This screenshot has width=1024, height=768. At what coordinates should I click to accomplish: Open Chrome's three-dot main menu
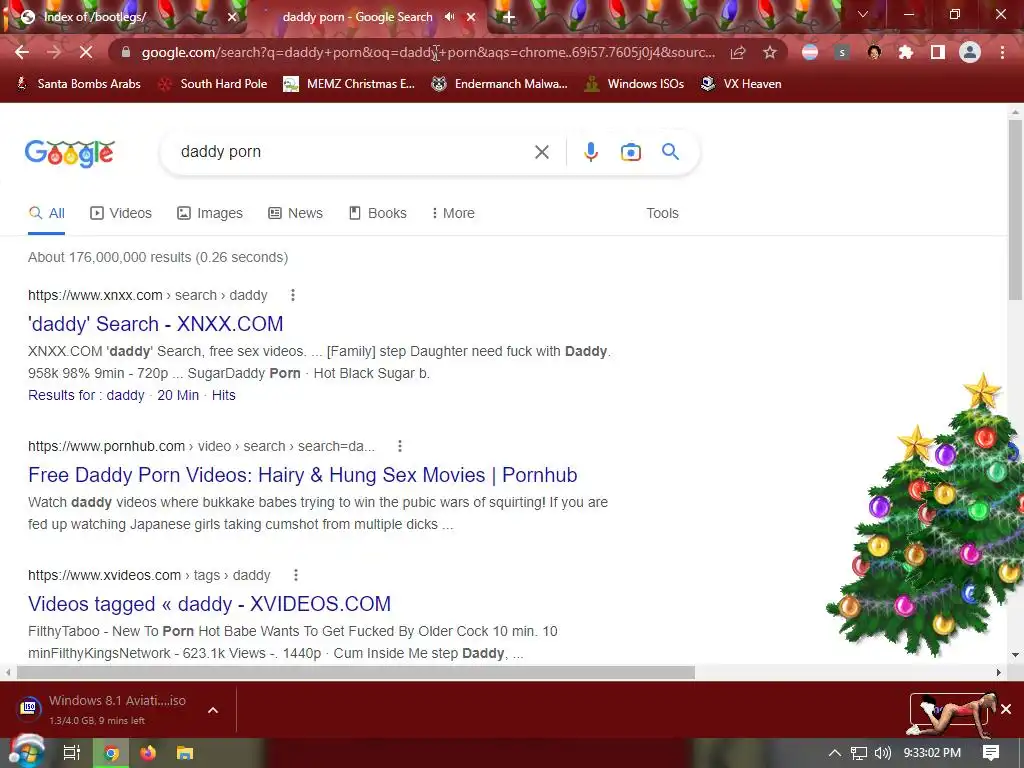click(x=1002, y=52)
